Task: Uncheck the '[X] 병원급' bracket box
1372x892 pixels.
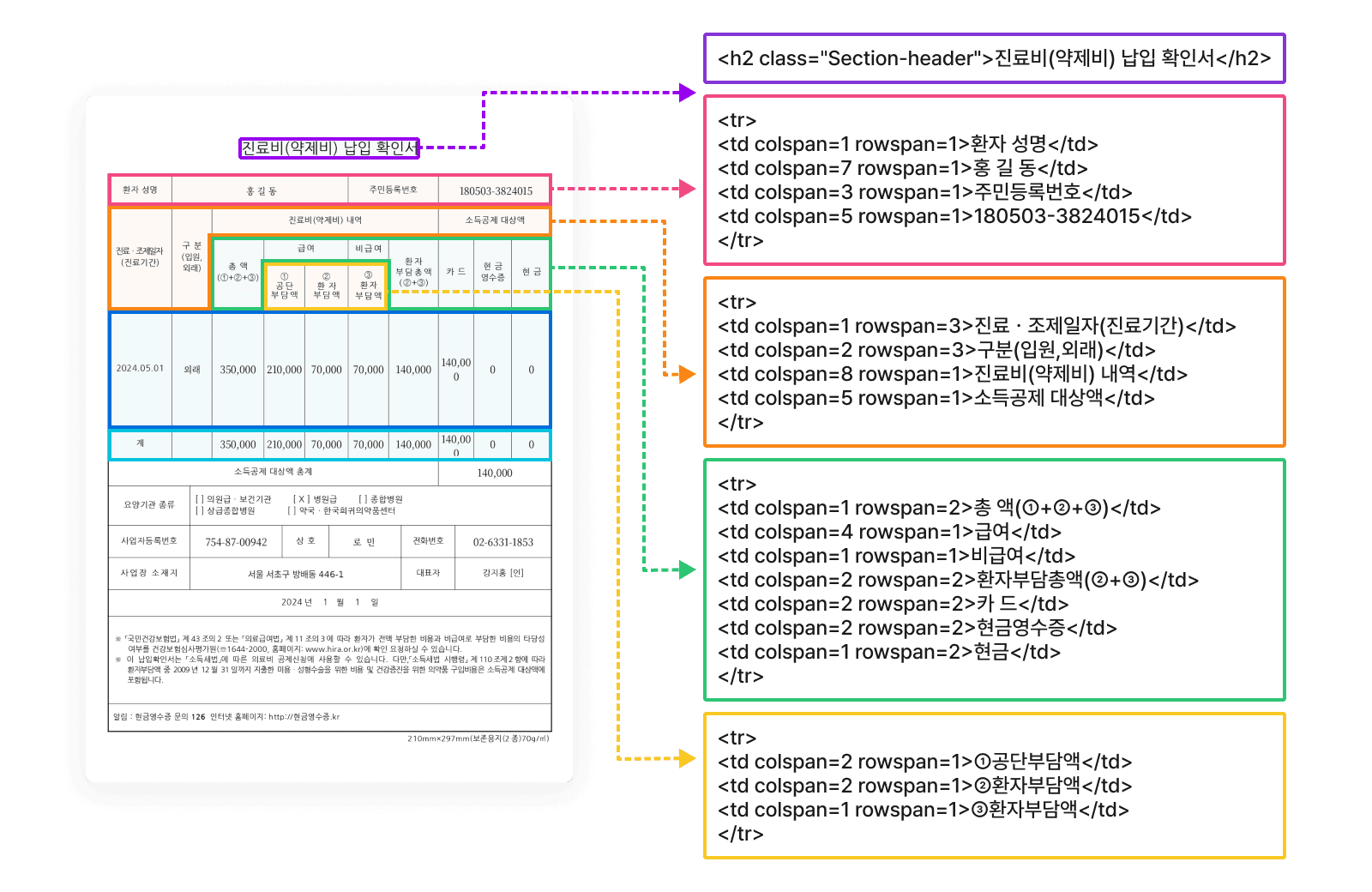Action: tap(300, 499)
